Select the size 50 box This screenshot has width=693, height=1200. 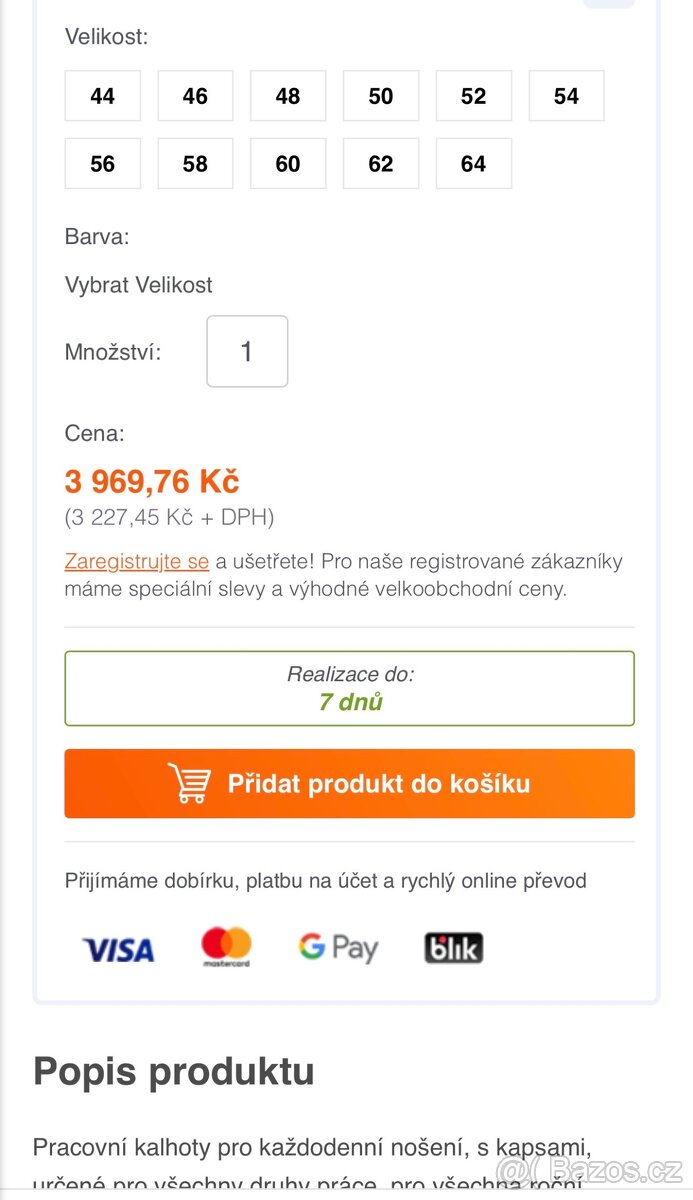[381, 96]
